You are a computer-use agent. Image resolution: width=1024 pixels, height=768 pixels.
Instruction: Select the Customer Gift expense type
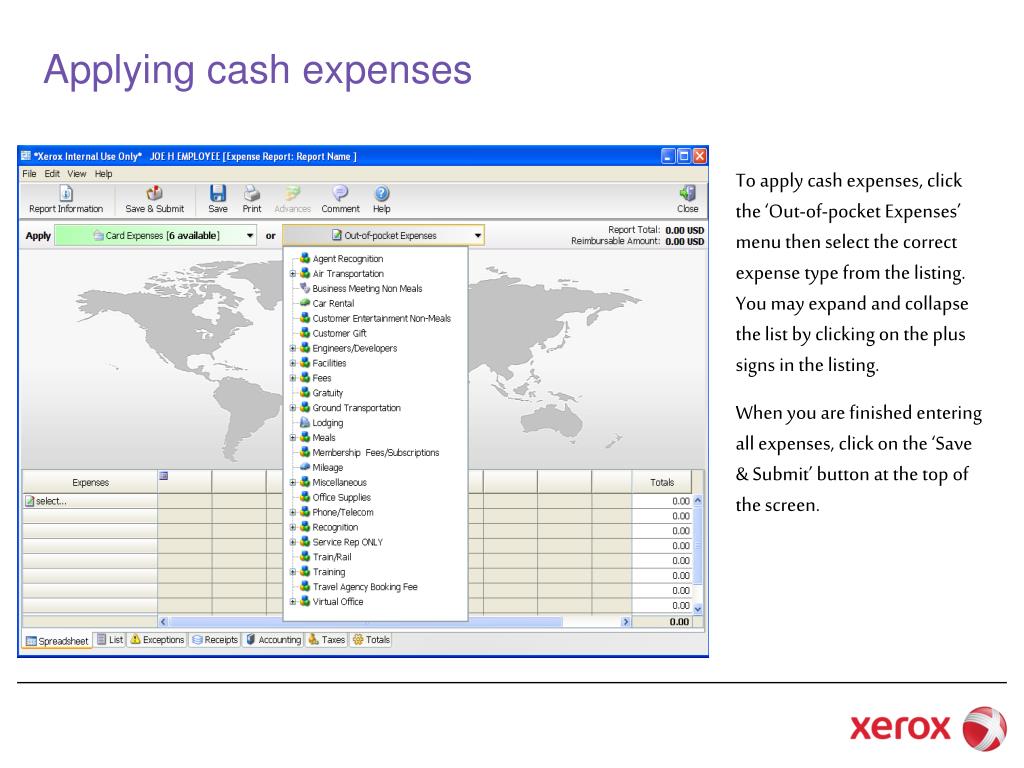[339, 334]
